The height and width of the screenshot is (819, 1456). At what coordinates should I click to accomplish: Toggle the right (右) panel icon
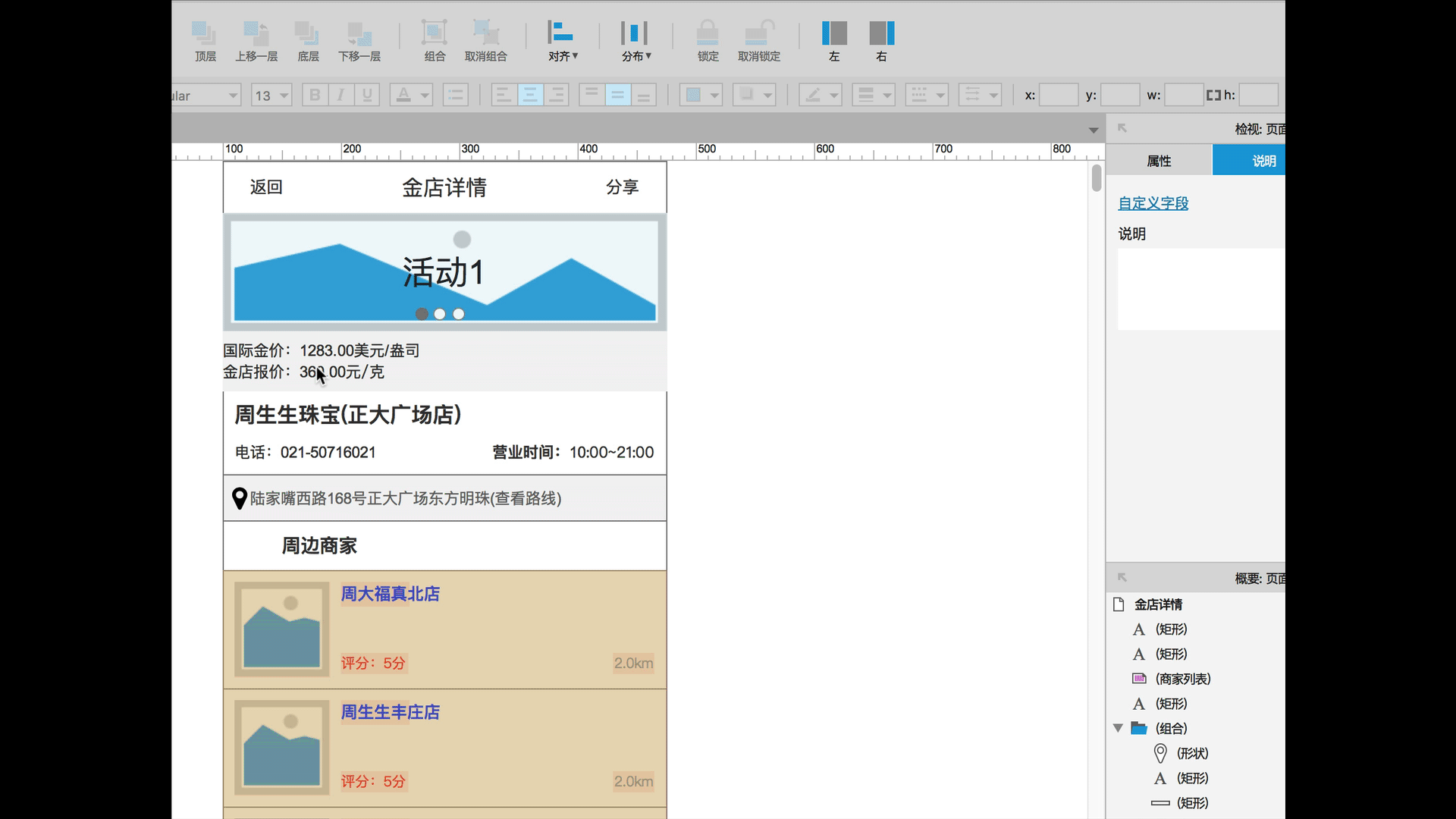pos(881,34)
